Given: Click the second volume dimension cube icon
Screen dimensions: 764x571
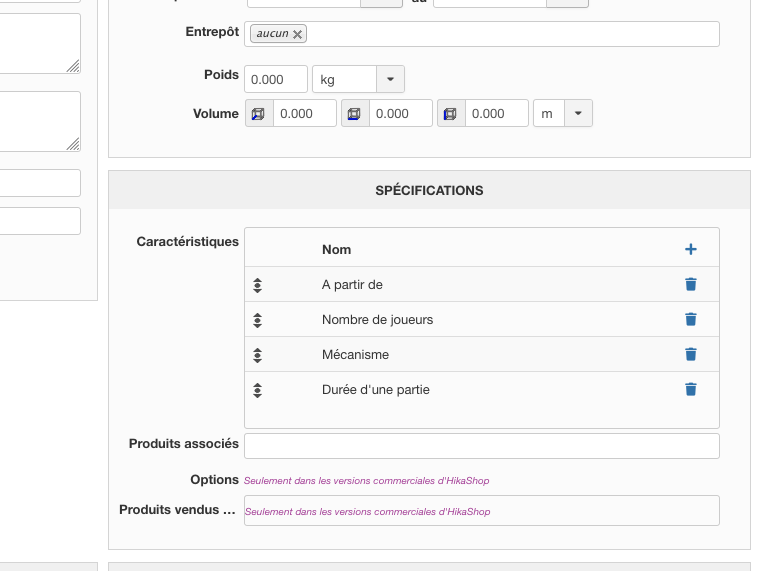Looking at the screenshot, I should (x=355, y=114).
